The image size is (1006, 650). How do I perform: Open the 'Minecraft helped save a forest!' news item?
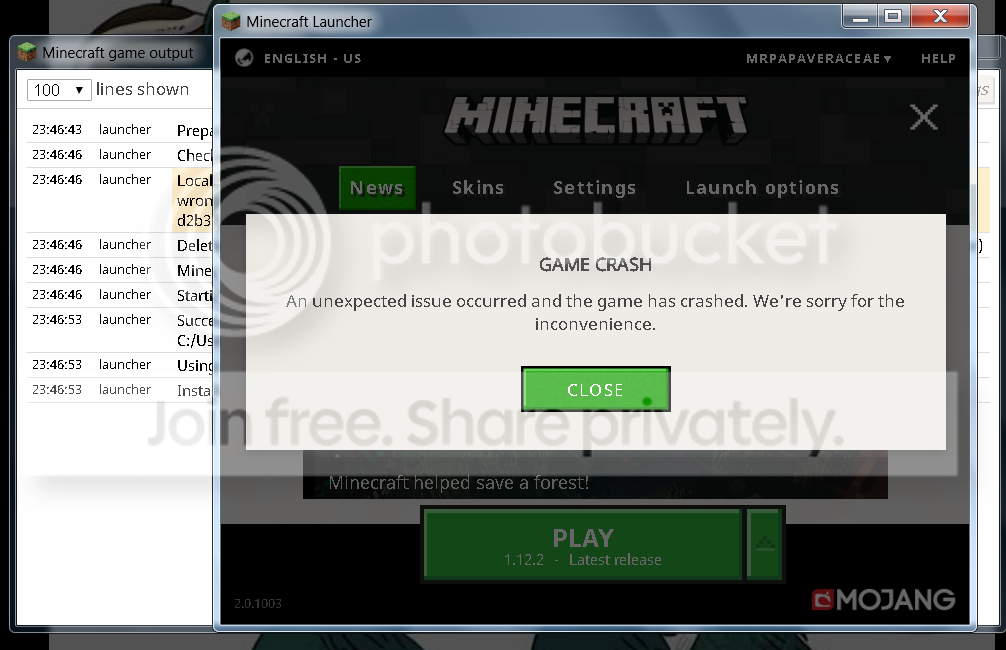coord(459,483)
